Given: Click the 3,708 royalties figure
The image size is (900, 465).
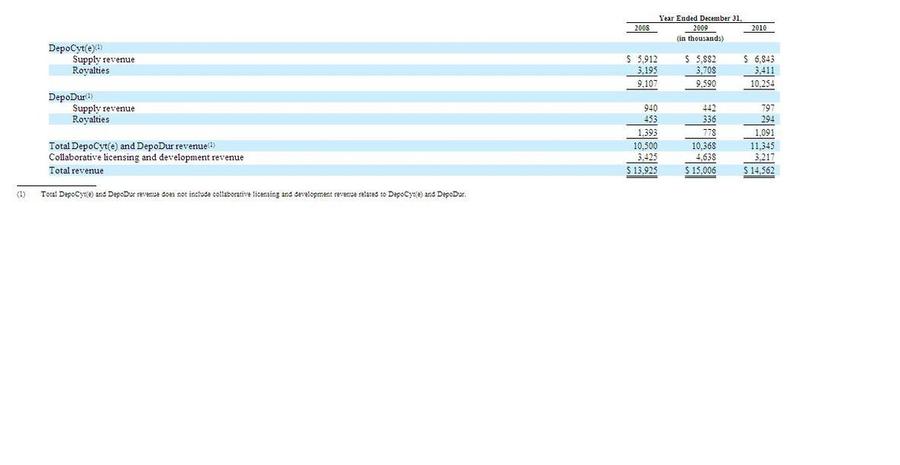Looking at the screenshot, I should pos(705,71).
